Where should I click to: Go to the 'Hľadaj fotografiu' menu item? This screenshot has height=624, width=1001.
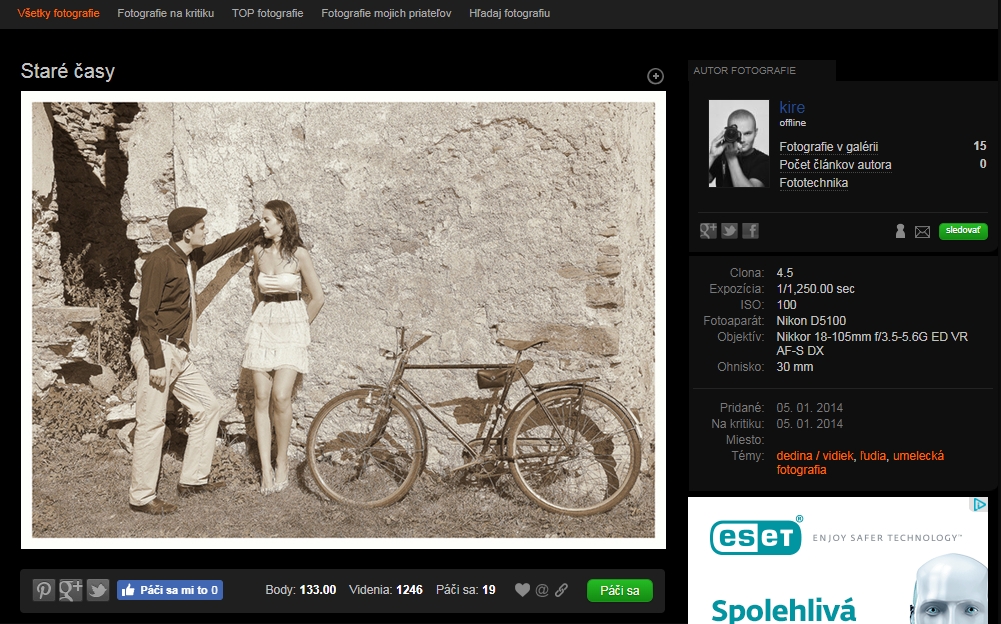click(x=509, y=14)
